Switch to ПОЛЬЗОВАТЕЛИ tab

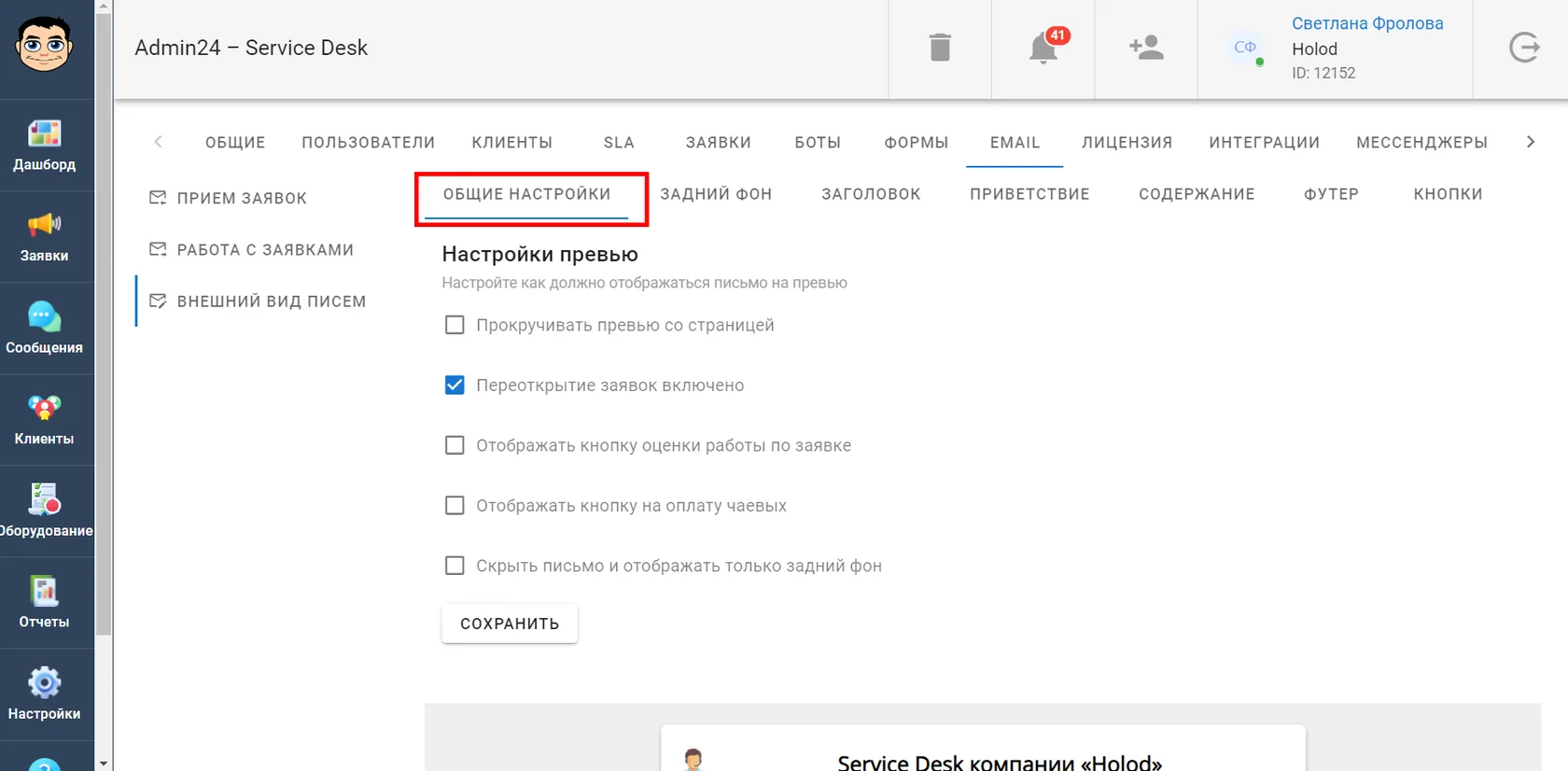pos(368,143)
